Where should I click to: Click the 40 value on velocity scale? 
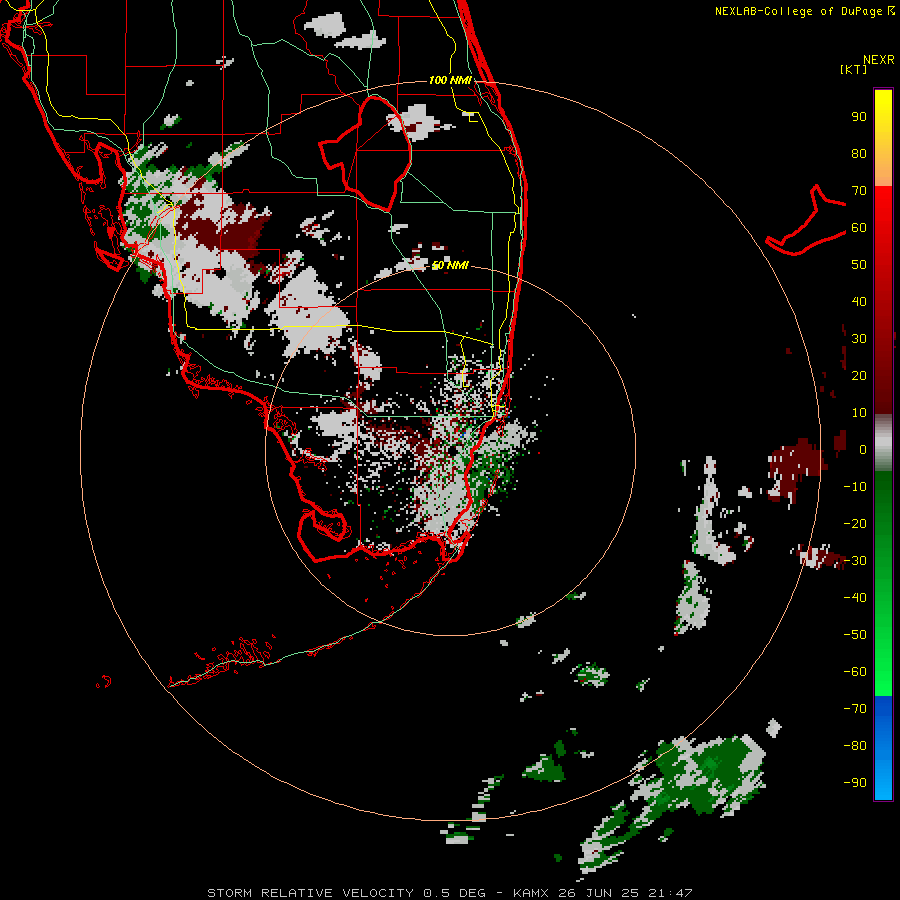click(859, 302)
